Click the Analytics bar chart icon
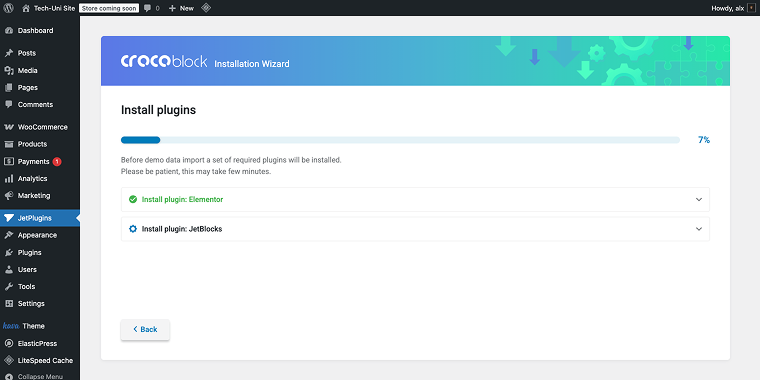 [x=9, y=178]
